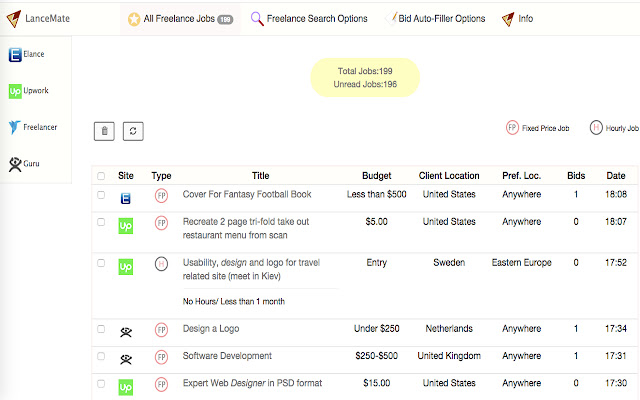Click the Freelancer bird icon in sidebar

coord(15,127)
